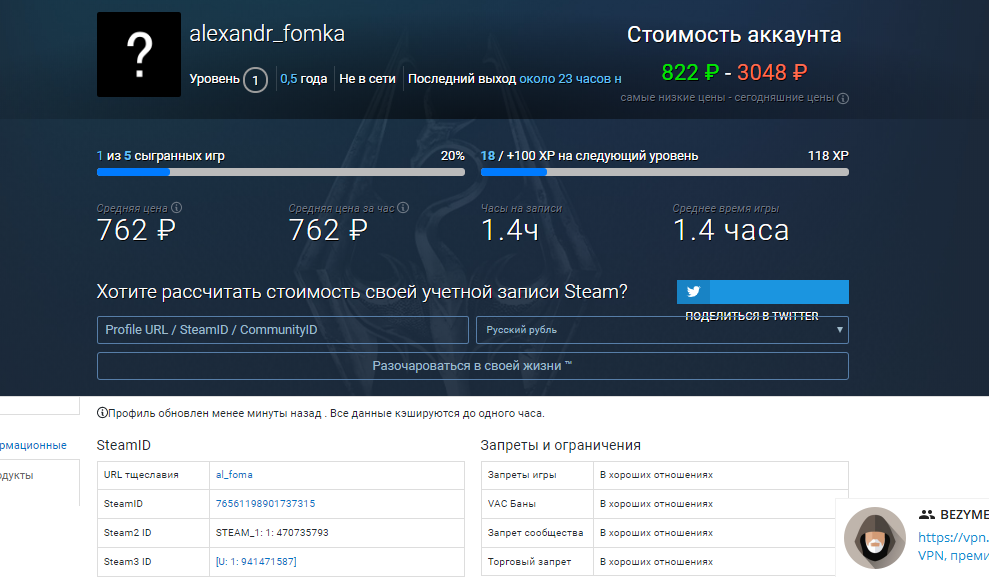
Task: Open the 'Русский рубль' currency dropdown
Action: (x=662, y=330)
